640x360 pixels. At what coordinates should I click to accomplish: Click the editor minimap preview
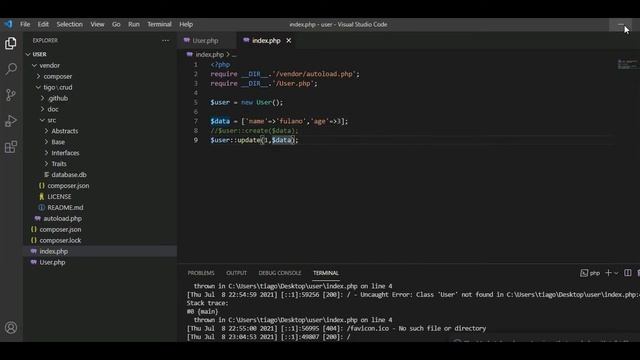click(x=627, y=64)
